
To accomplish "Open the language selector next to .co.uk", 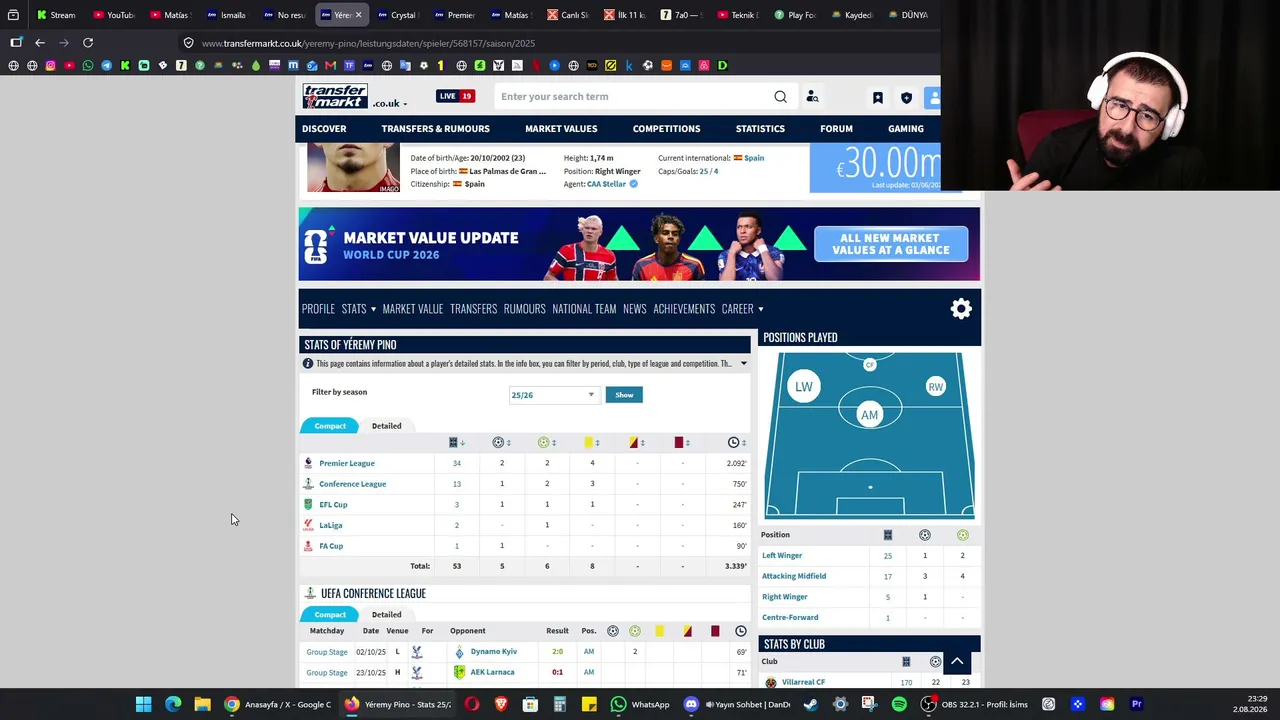I will click(391, 103).
